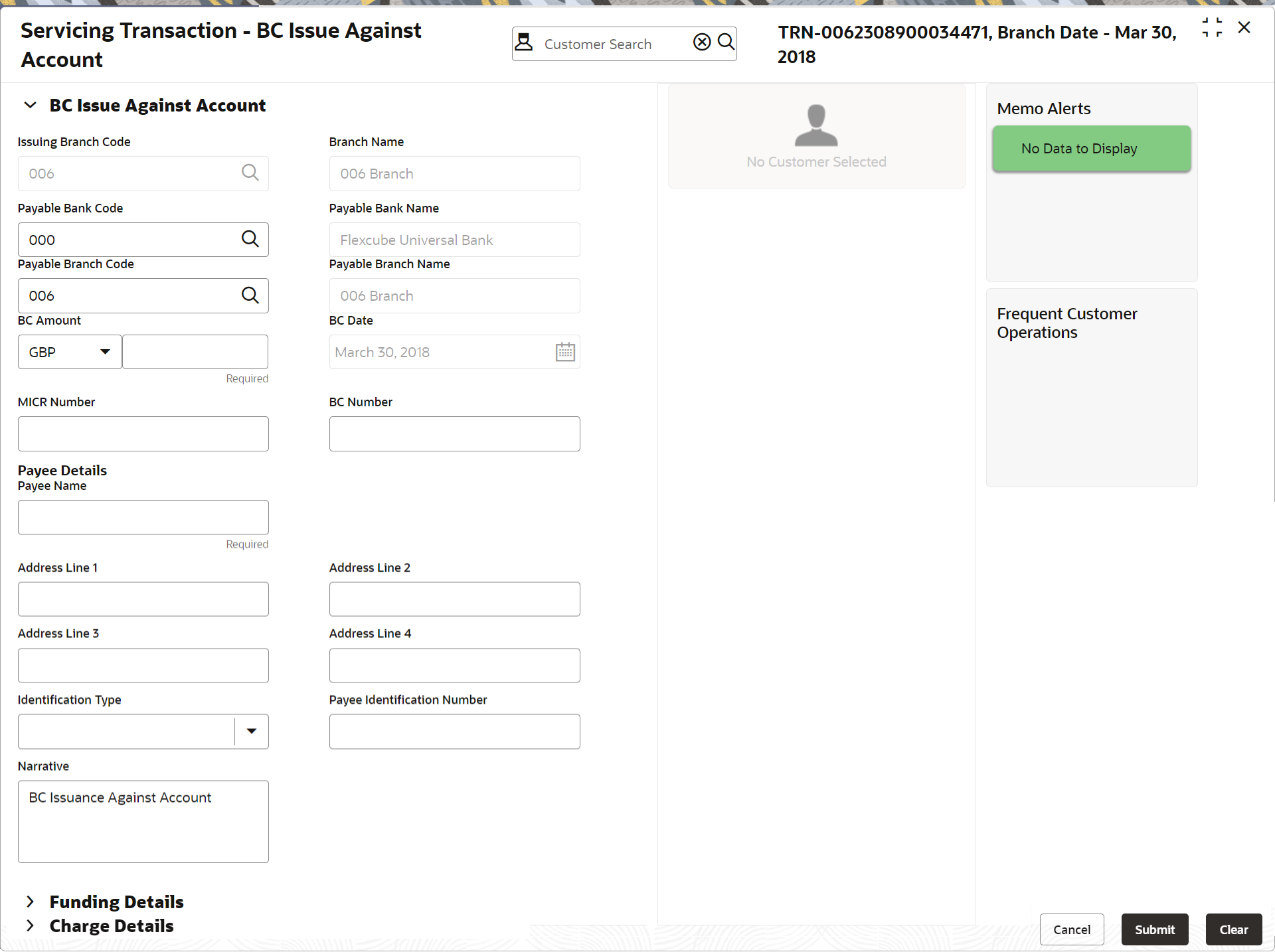Open the Identification Type dropdown
Screen dimensions: 1275x952
coord(251,731)
